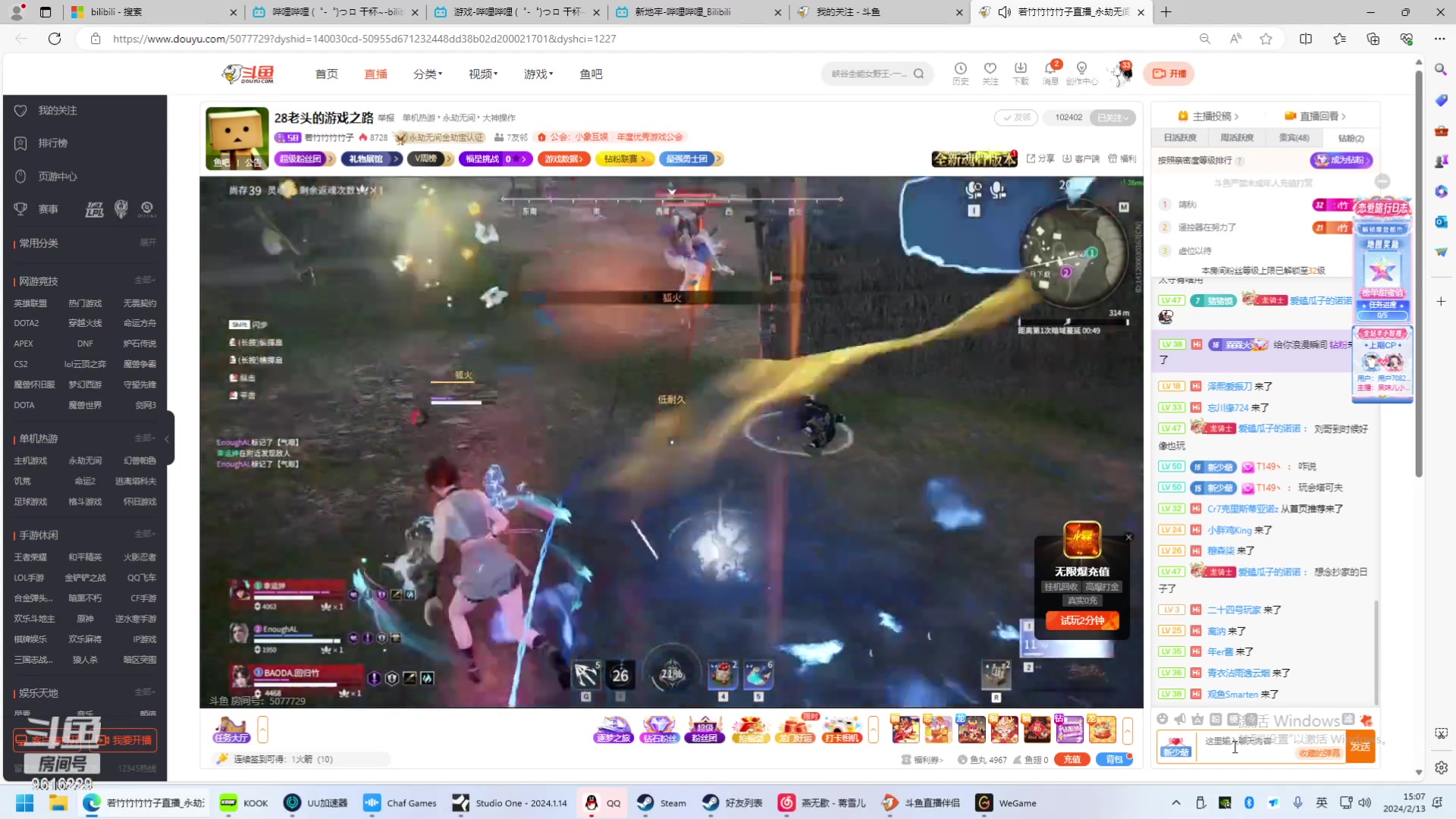Open the 打卡相机 icon
The image size is (1456, 819).
tap(841, 730)
